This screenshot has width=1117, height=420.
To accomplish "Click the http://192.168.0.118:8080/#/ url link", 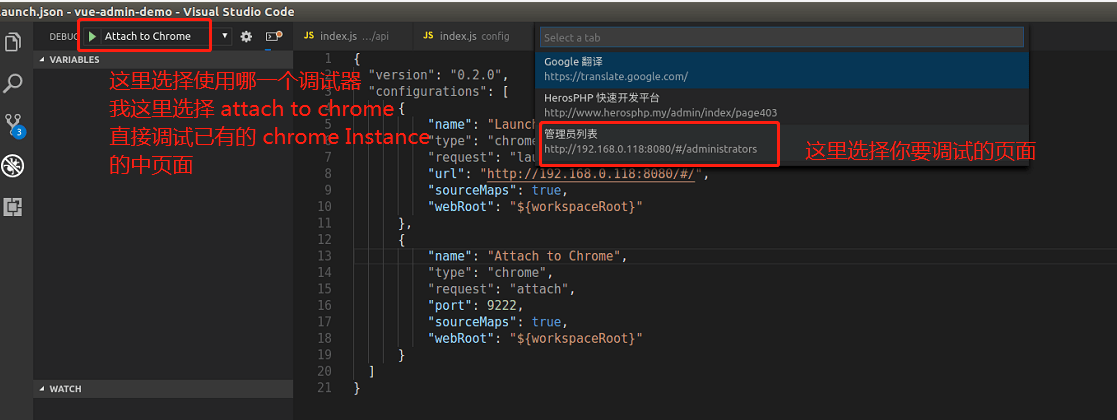I will pyautogui.click(x=591, y=174).
